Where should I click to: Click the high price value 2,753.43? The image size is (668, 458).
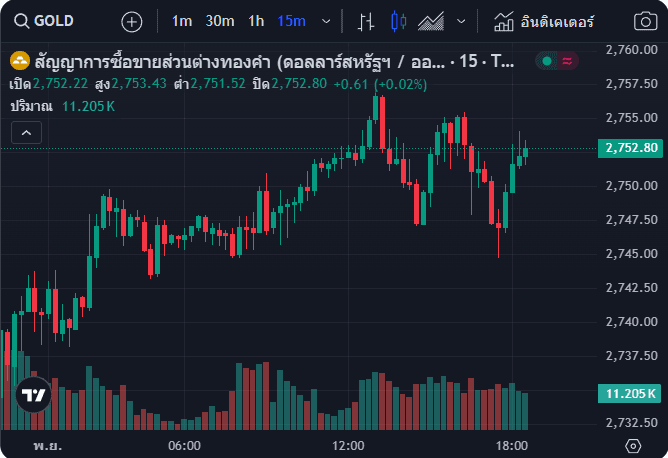pos(139,84)
